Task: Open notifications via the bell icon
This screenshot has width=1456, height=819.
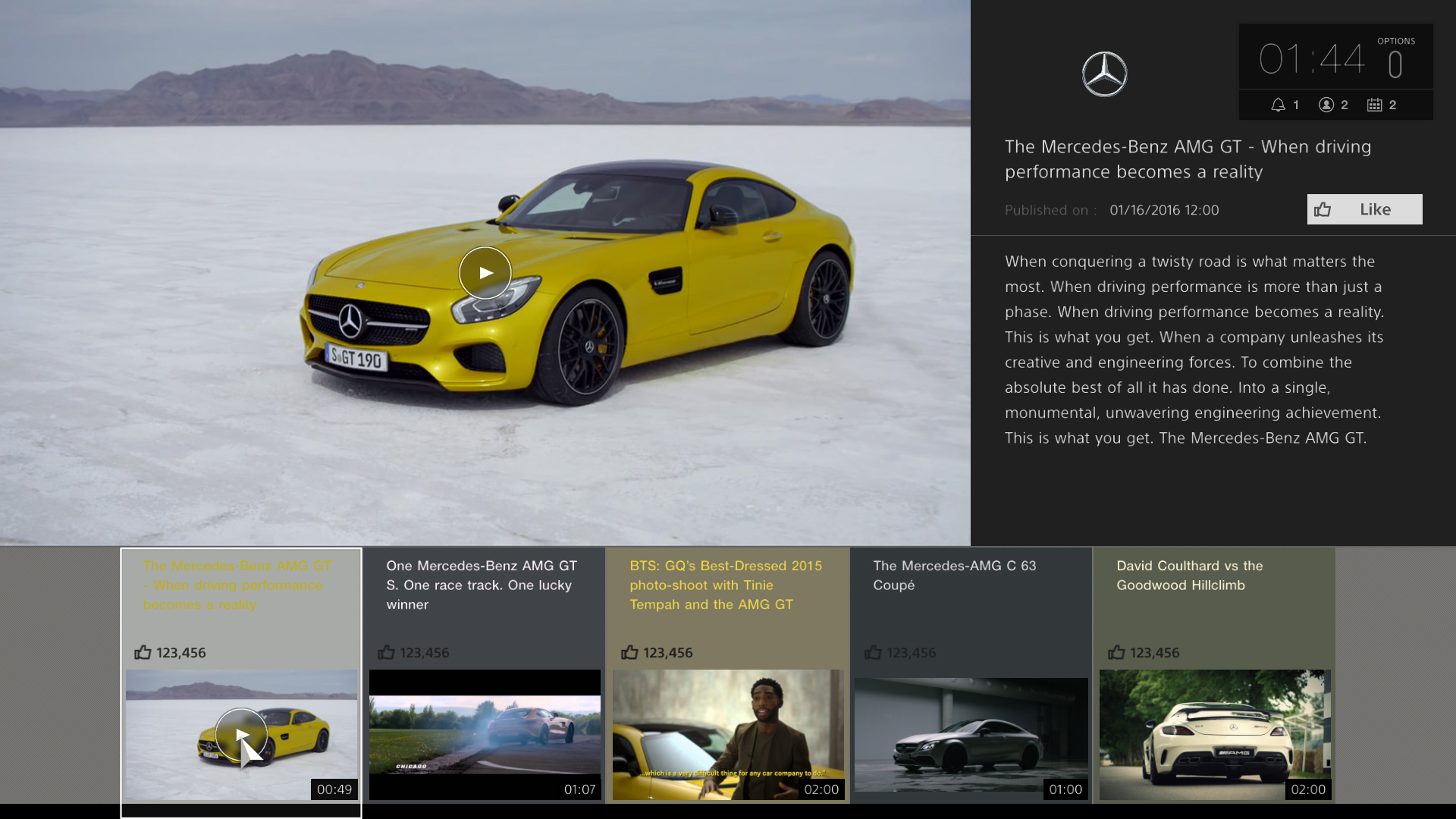Action: click(x=1279, y=105)
